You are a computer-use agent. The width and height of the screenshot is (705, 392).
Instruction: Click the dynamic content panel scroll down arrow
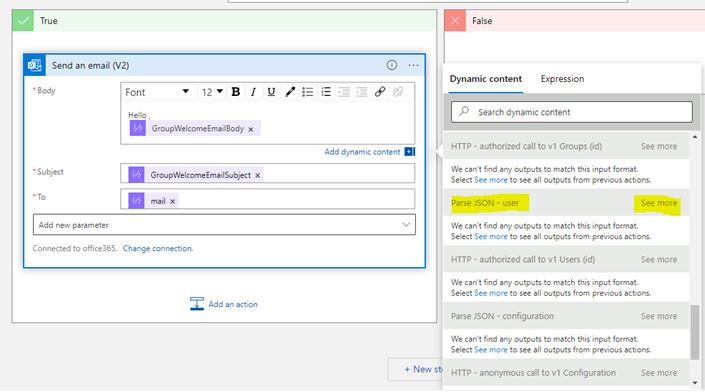click(x=695, y=383)
